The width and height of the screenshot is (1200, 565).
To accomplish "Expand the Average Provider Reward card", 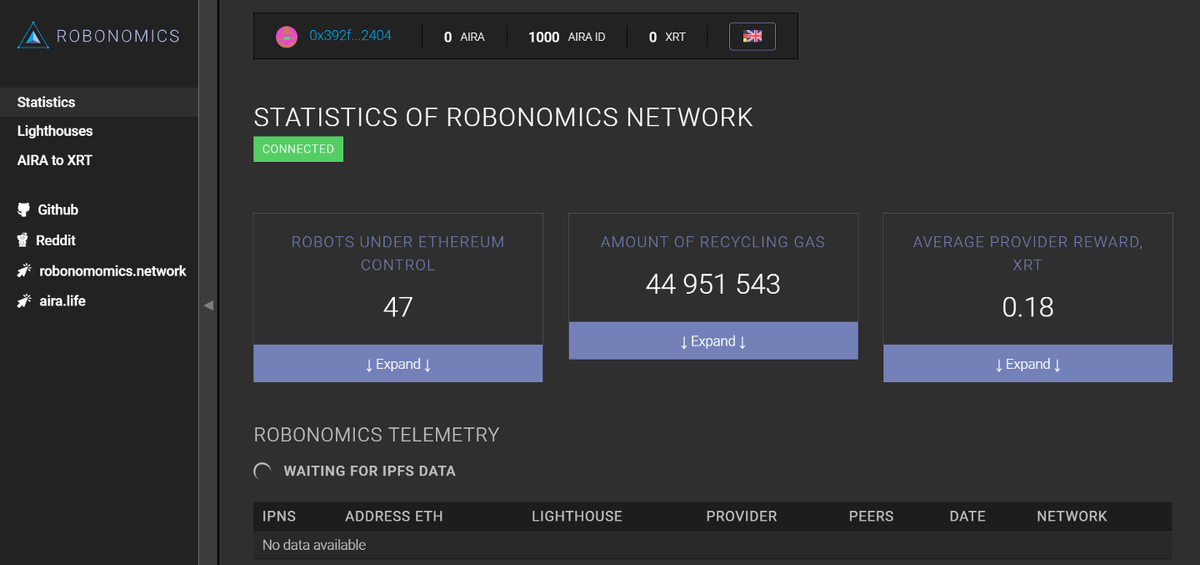I will tap(1028, 364).
